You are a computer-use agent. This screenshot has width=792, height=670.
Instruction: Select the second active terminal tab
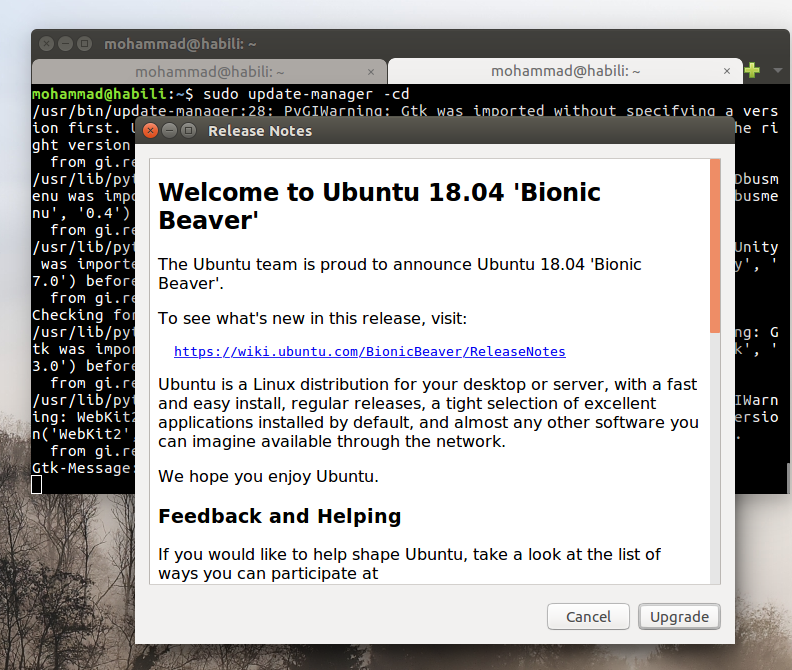pyautogui.click(x=565, y=71)
